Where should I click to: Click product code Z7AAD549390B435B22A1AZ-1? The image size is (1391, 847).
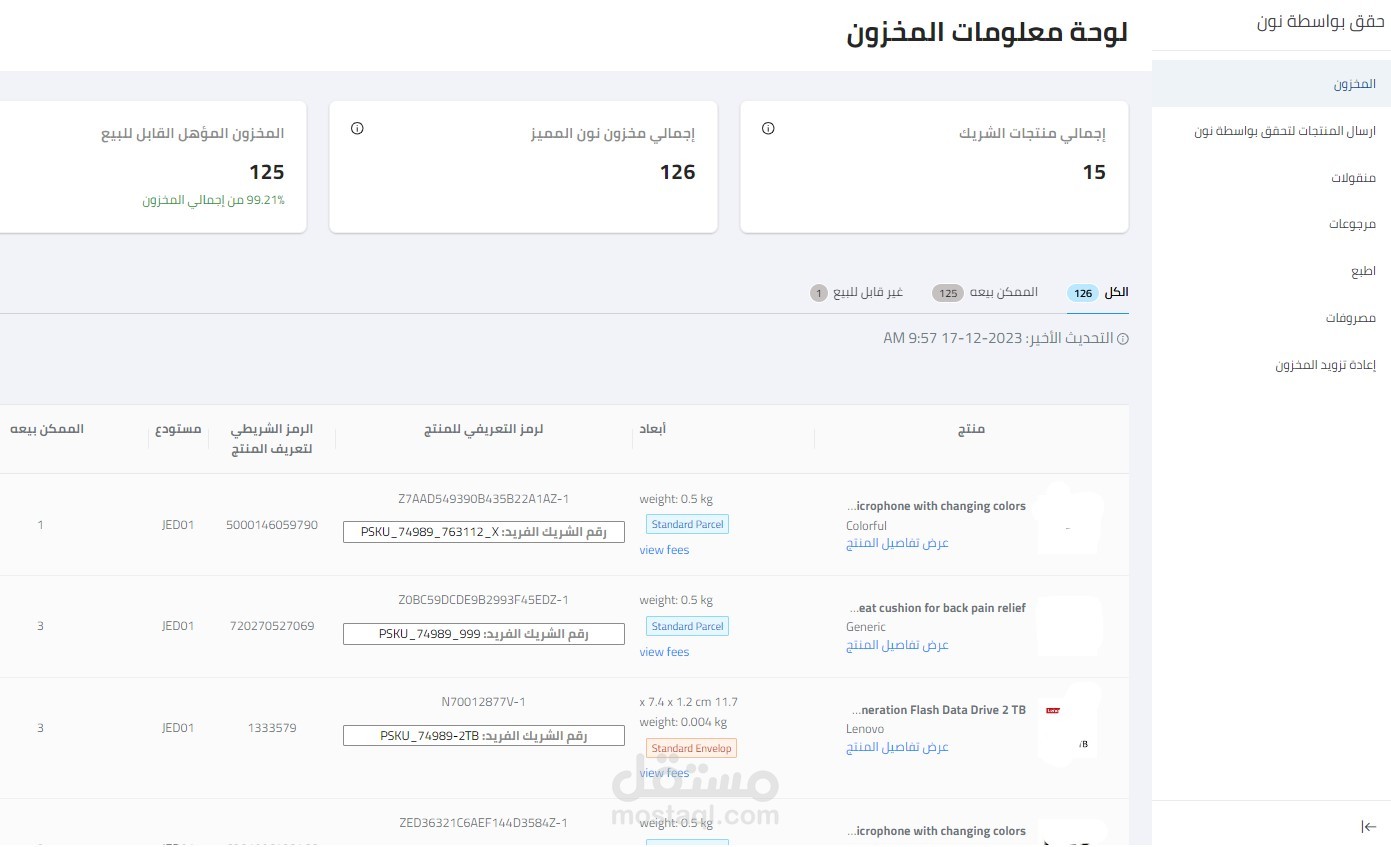tap(483, 498)
